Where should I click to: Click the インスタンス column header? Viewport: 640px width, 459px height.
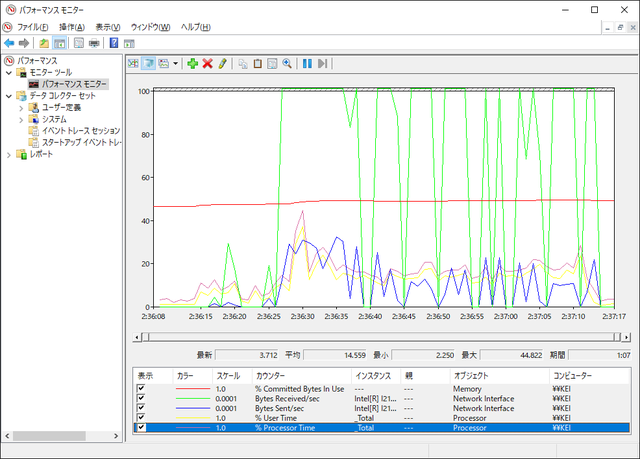[x=376, y=376]
